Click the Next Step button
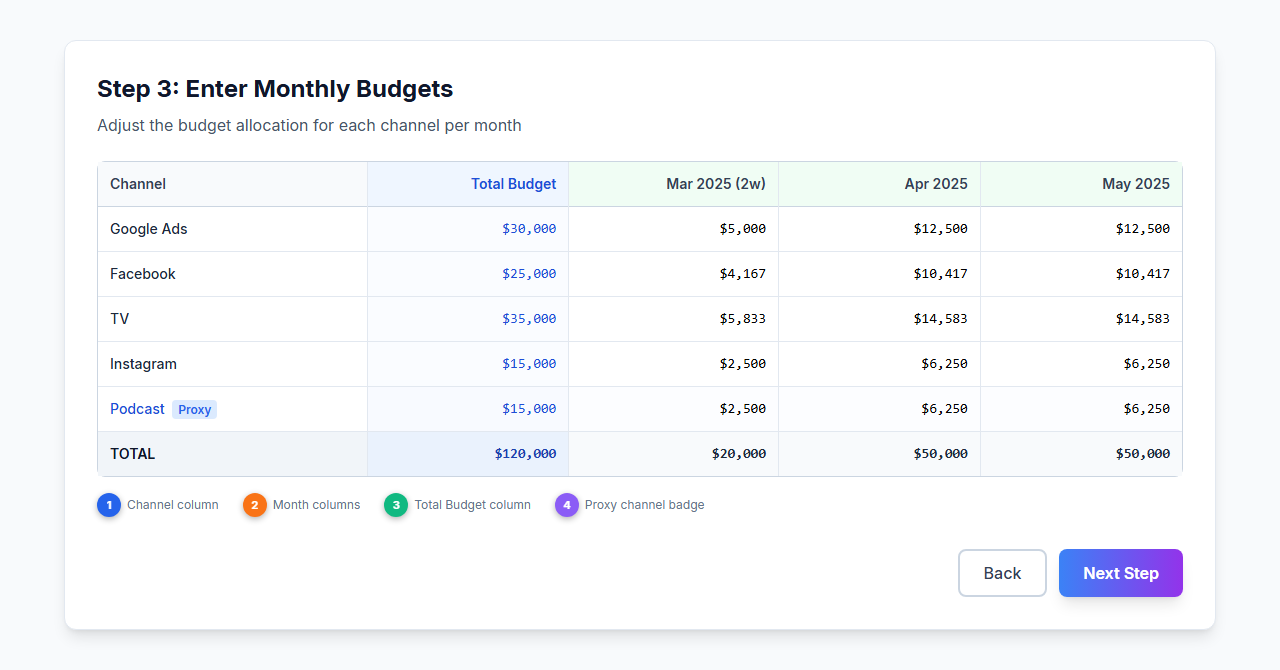Image resolution: width=1280 pixels, height=670 pixels. pos(1121,573)
